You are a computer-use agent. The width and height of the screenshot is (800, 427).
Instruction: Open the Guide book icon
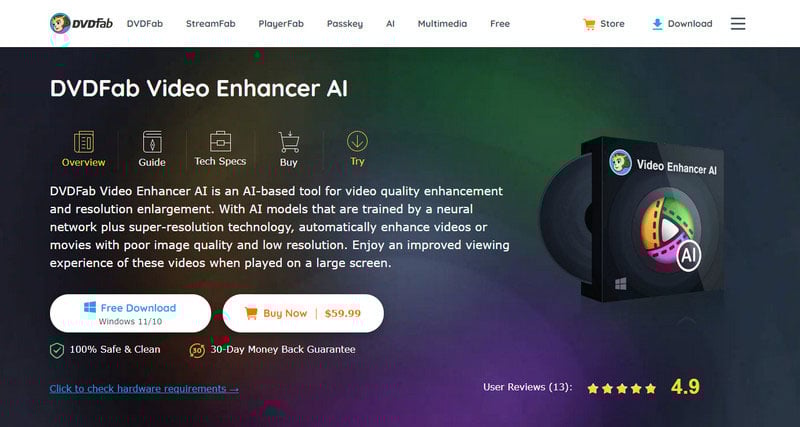(152, 142)
